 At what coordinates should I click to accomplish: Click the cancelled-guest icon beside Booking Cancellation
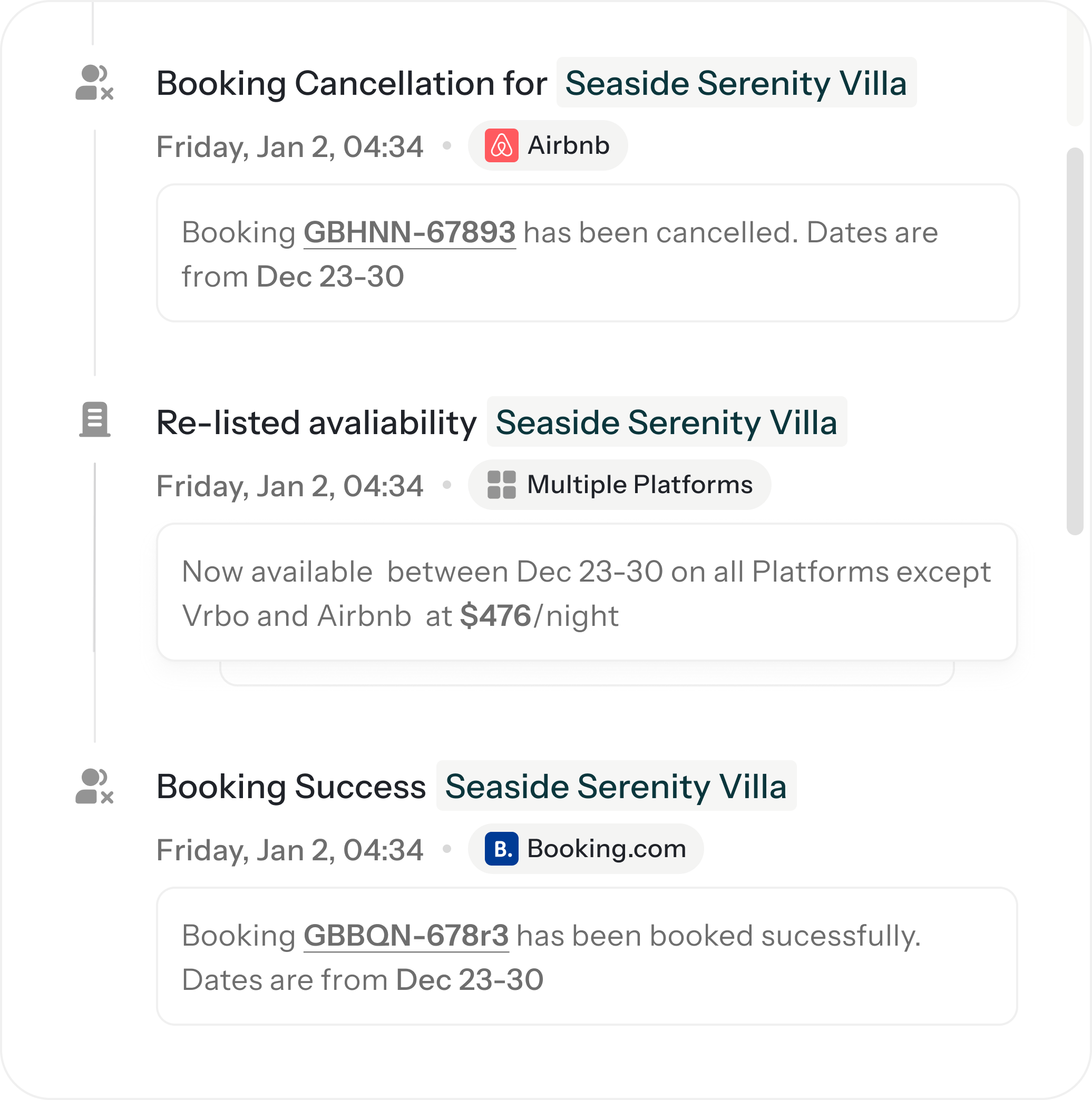(x=94, y=83)
